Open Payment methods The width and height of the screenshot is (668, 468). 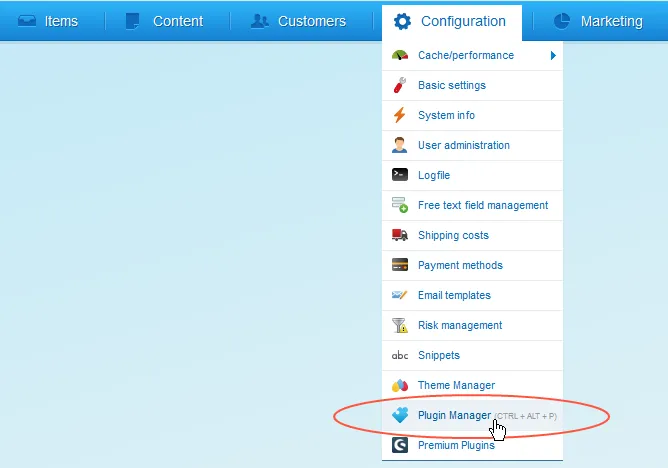click(472, 266)
